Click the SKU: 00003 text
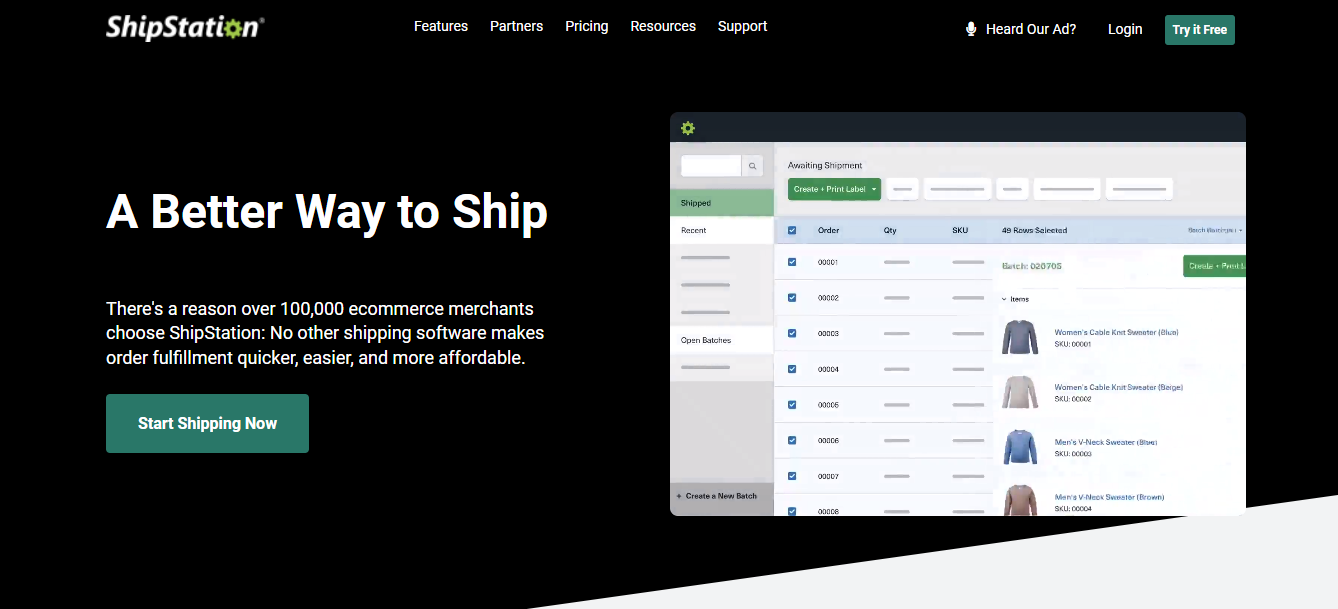Screen dimensions: 1338x609 click(x=1072, y=454)
